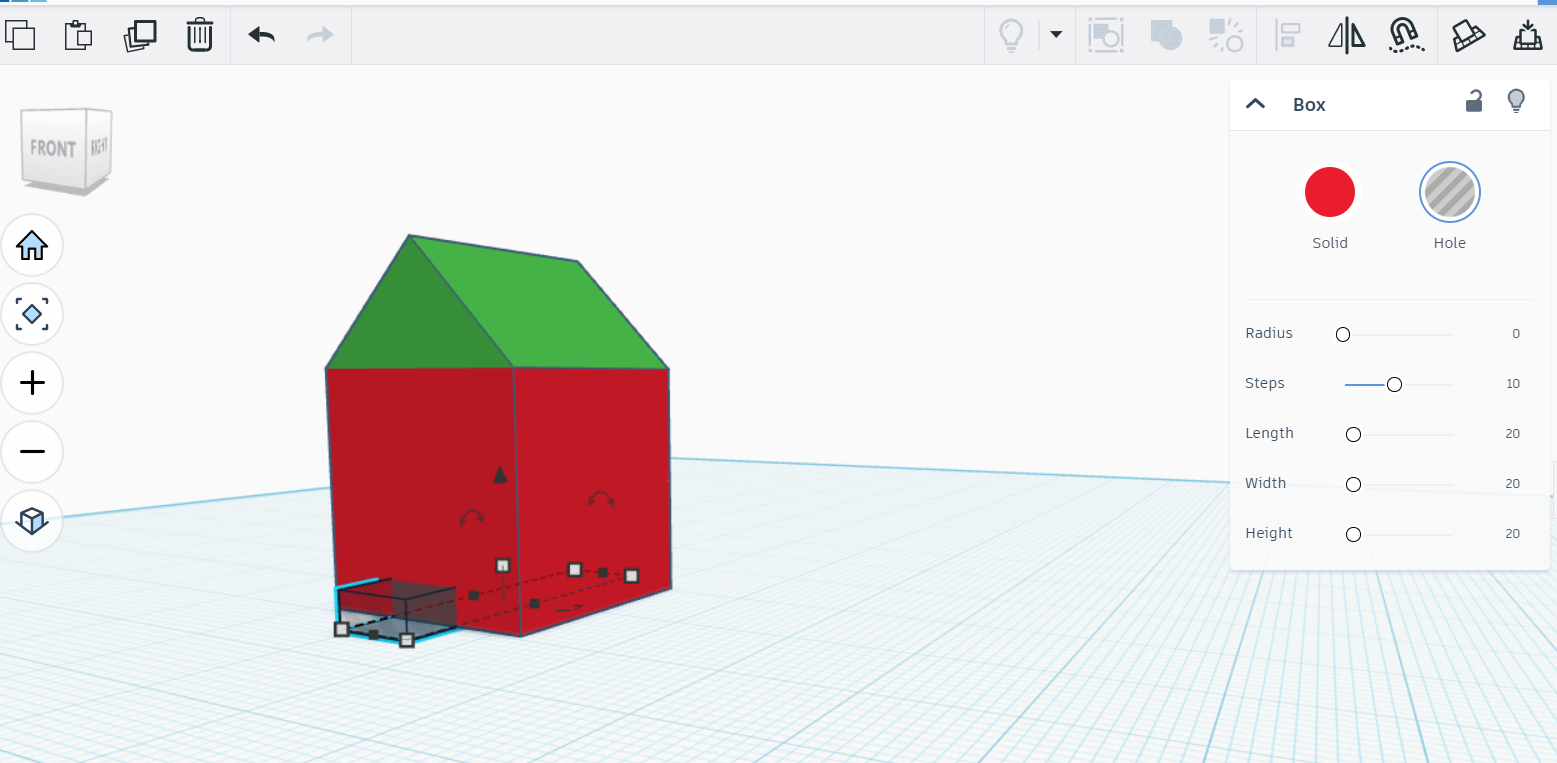Screen dimensions: 1557x763
Task: Reset to Home view
Action: (32, 245)
